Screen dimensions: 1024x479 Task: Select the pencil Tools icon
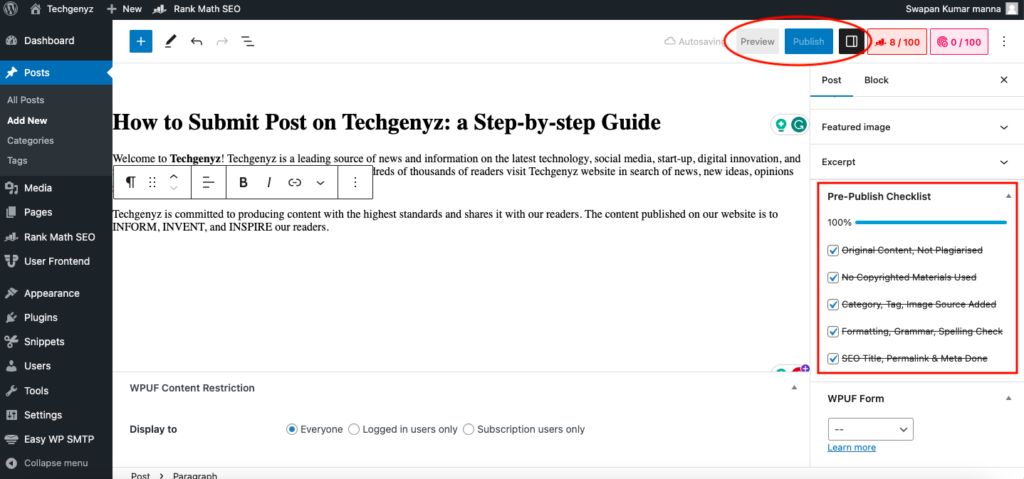pyautogui.click(x=170, y=41)
